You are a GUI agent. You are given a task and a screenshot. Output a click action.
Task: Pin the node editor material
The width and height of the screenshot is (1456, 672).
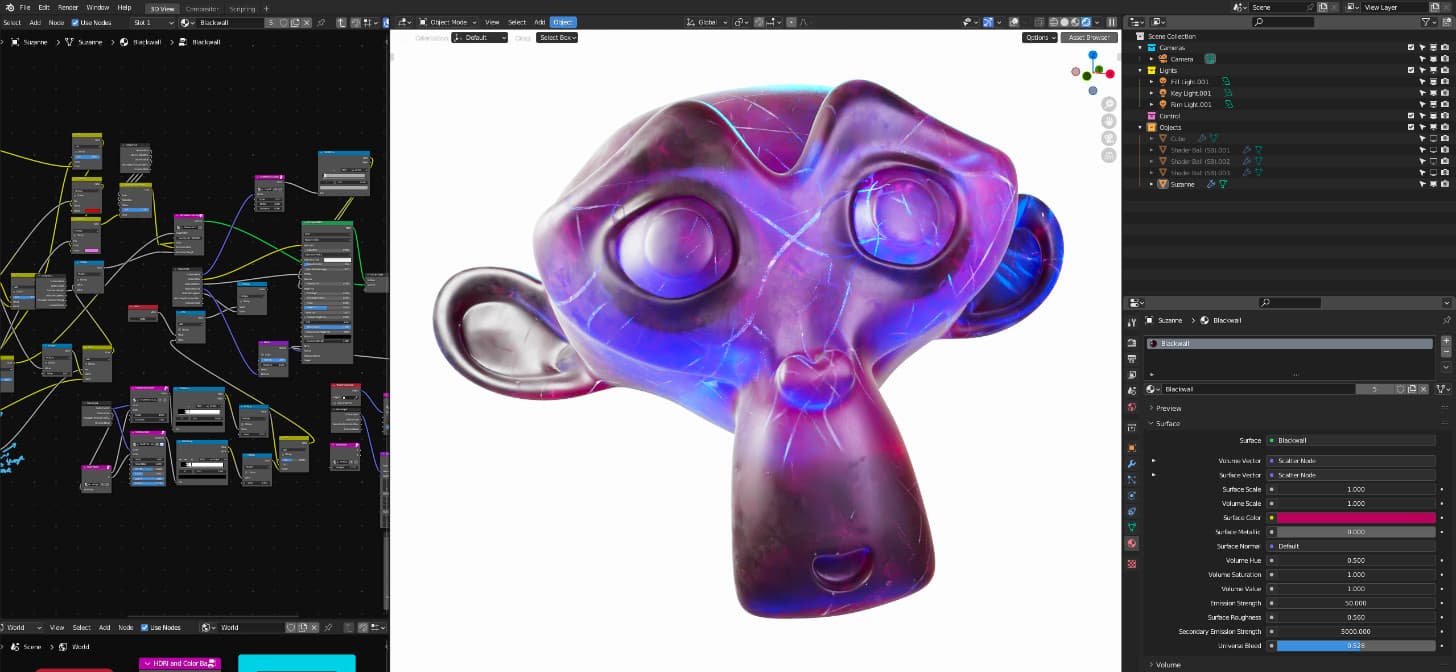(x=321, y=22)
